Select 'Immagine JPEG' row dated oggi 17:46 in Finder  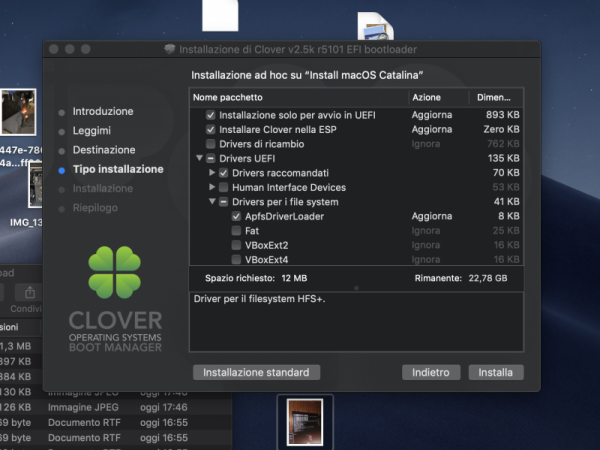point(116,407)
